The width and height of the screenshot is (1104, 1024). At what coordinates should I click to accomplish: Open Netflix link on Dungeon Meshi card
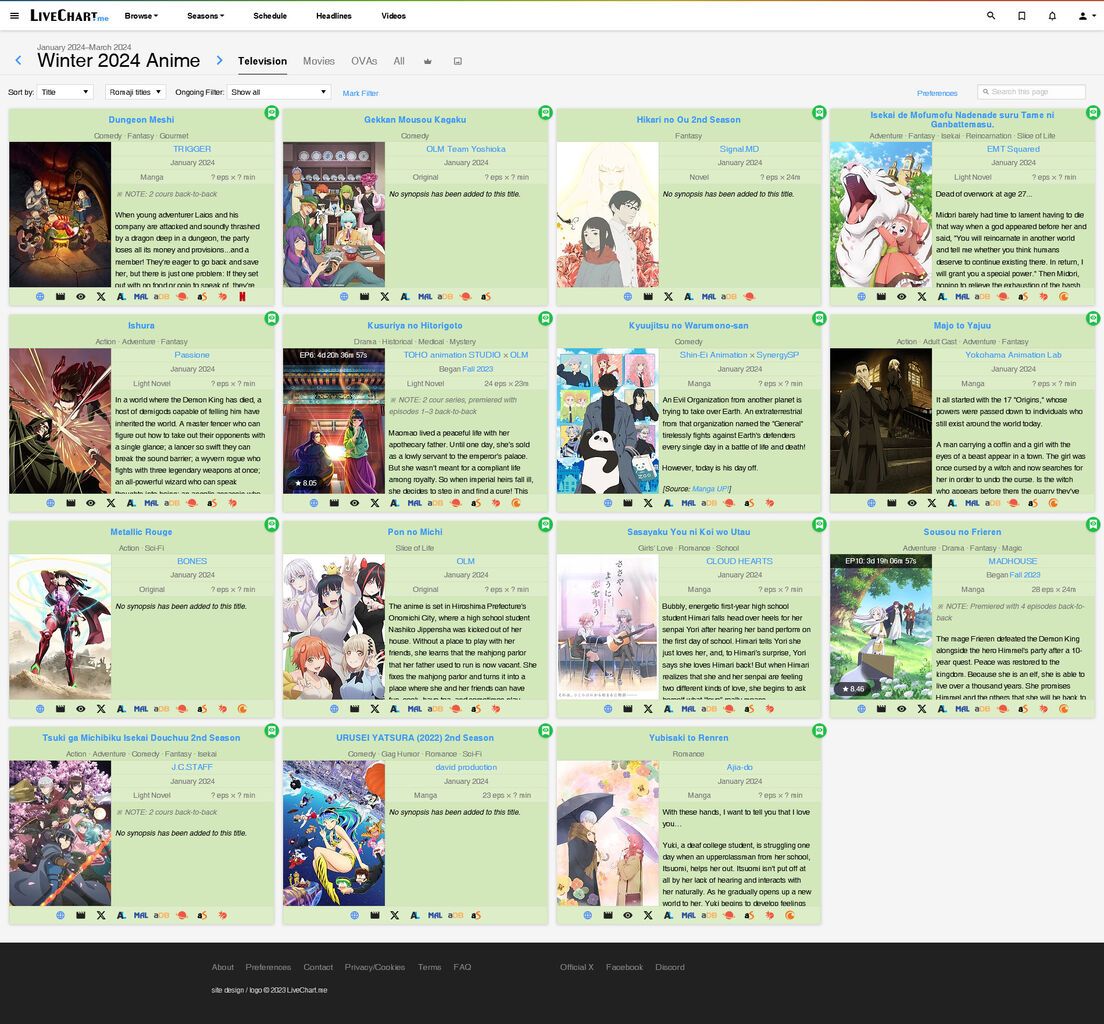[242, 296]
